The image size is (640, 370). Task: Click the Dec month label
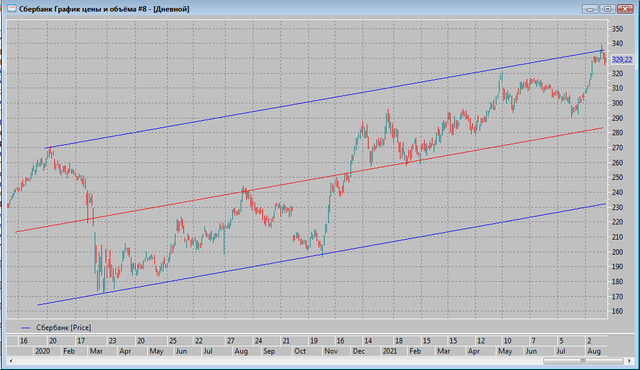click(x=359, y=351)
